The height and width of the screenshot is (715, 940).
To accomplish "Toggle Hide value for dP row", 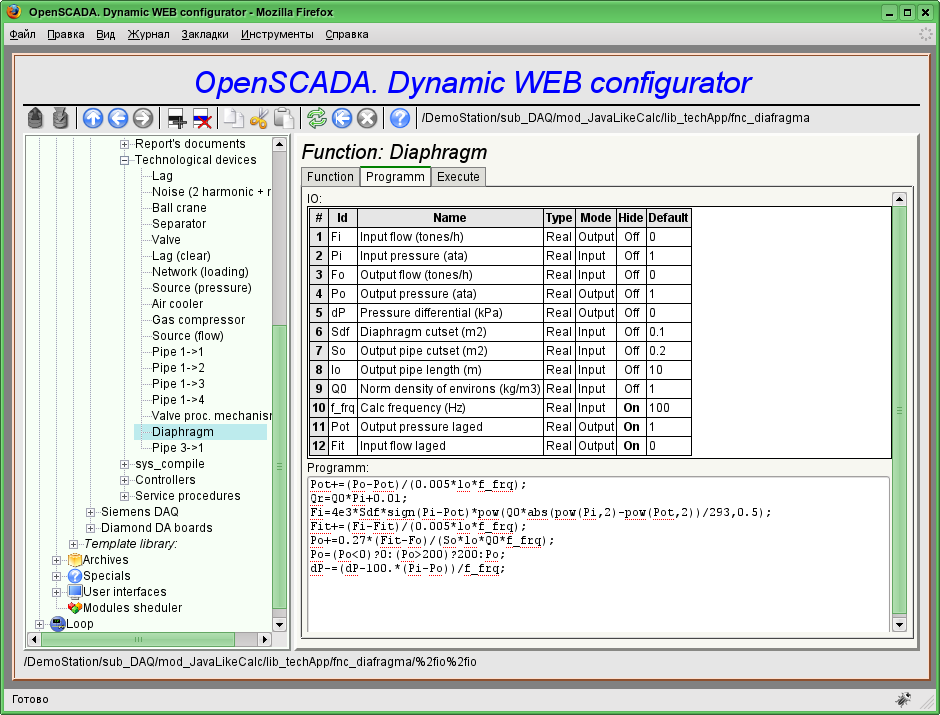I will coord(631,313).
